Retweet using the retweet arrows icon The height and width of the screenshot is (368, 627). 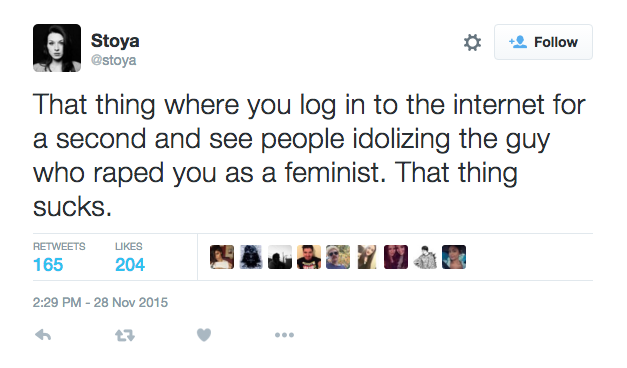tap(125, 335)
